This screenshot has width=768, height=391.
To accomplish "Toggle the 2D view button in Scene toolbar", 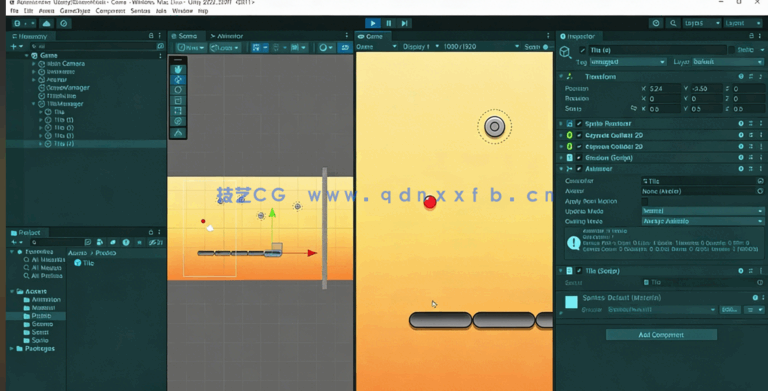I will click(x=345, y=47).
